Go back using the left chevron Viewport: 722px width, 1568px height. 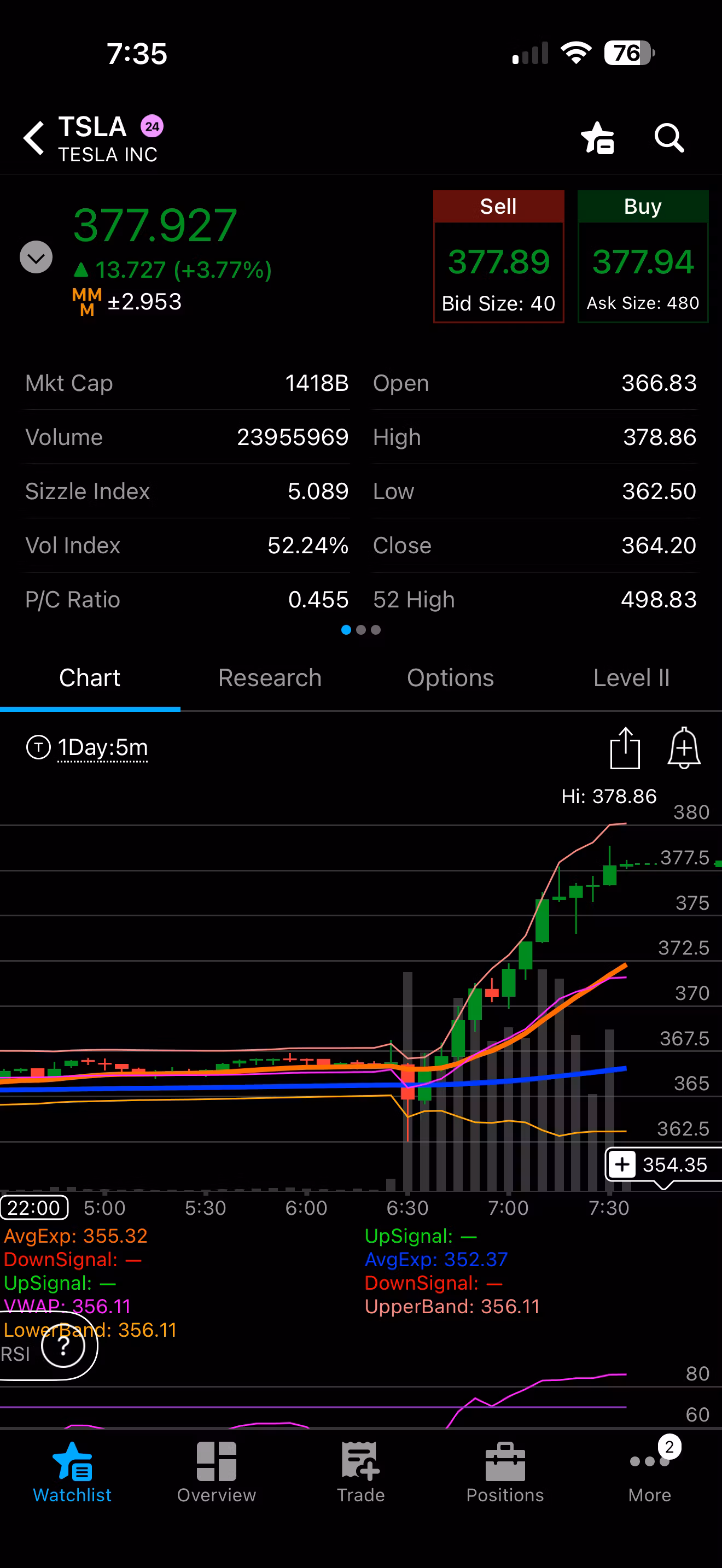(34, 138)
